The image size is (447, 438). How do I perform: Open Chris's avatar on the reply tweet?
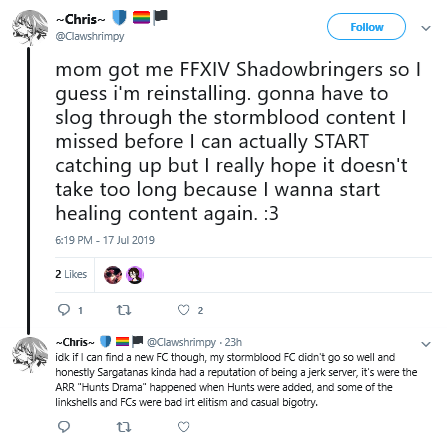[29, 354]
